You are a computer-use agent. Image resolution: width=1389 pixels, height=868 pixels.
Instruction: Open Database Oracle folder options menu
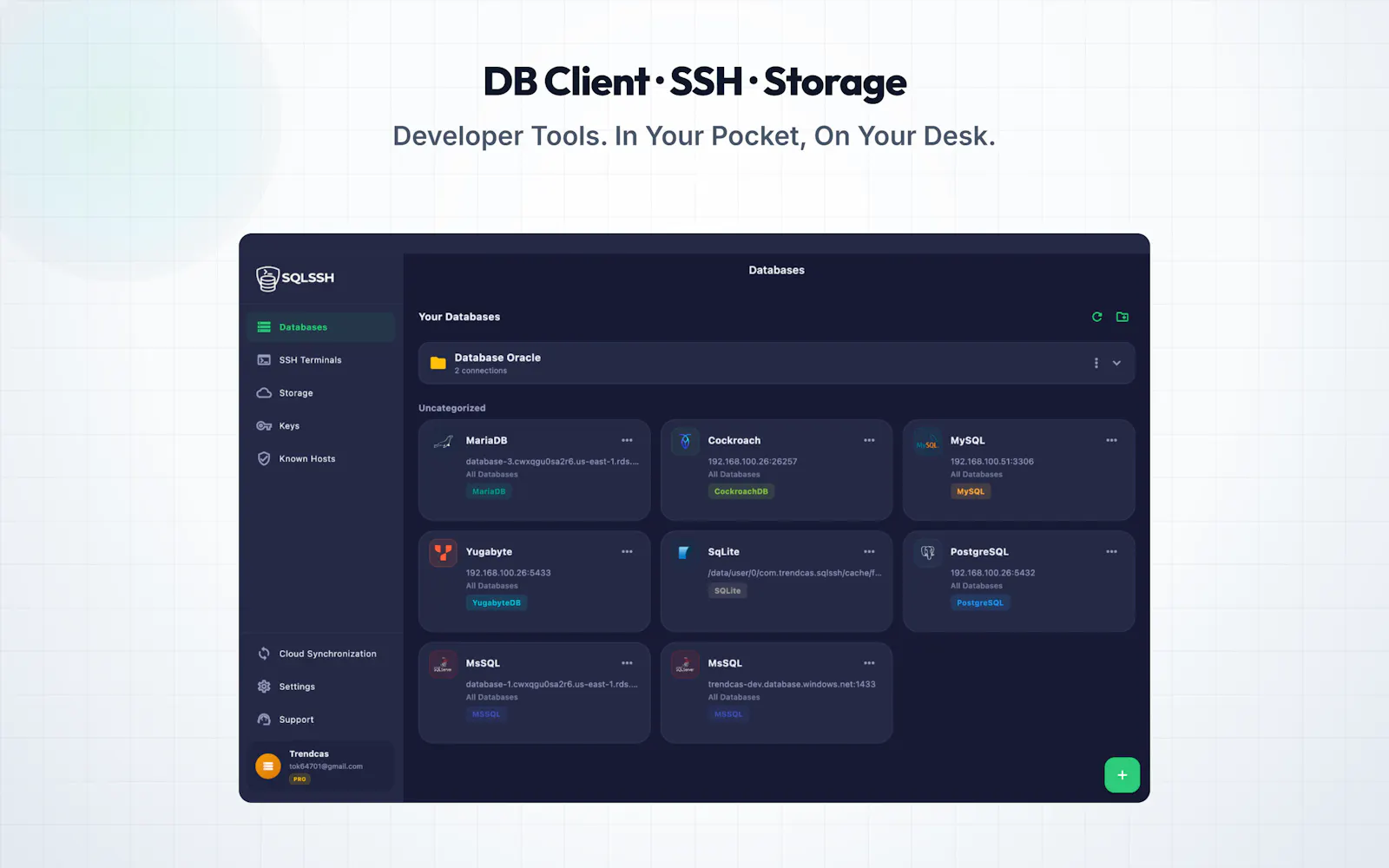[x=1096, y=363]
